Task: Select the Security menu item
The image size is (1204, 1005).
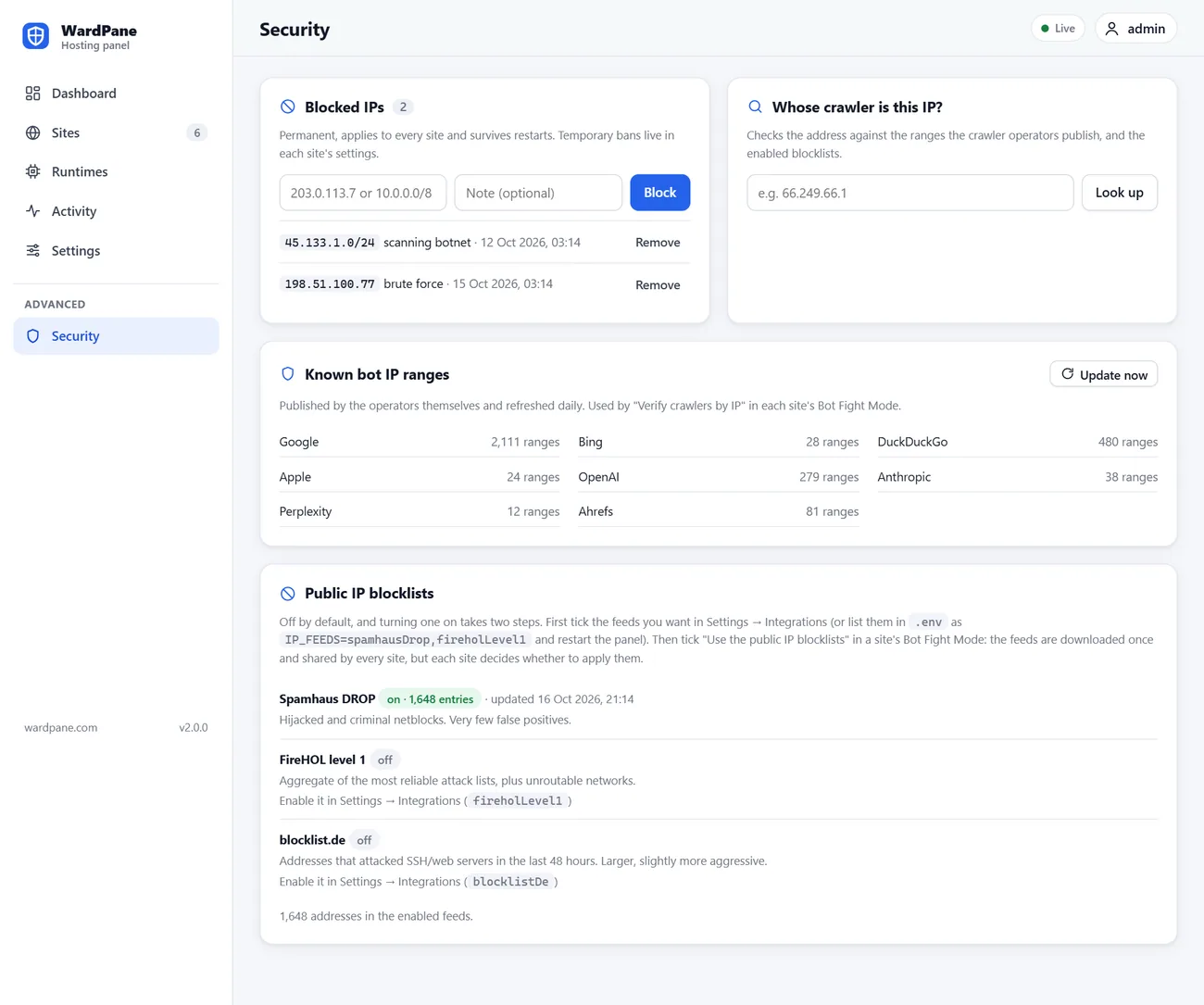Action: tap(116, 336)
